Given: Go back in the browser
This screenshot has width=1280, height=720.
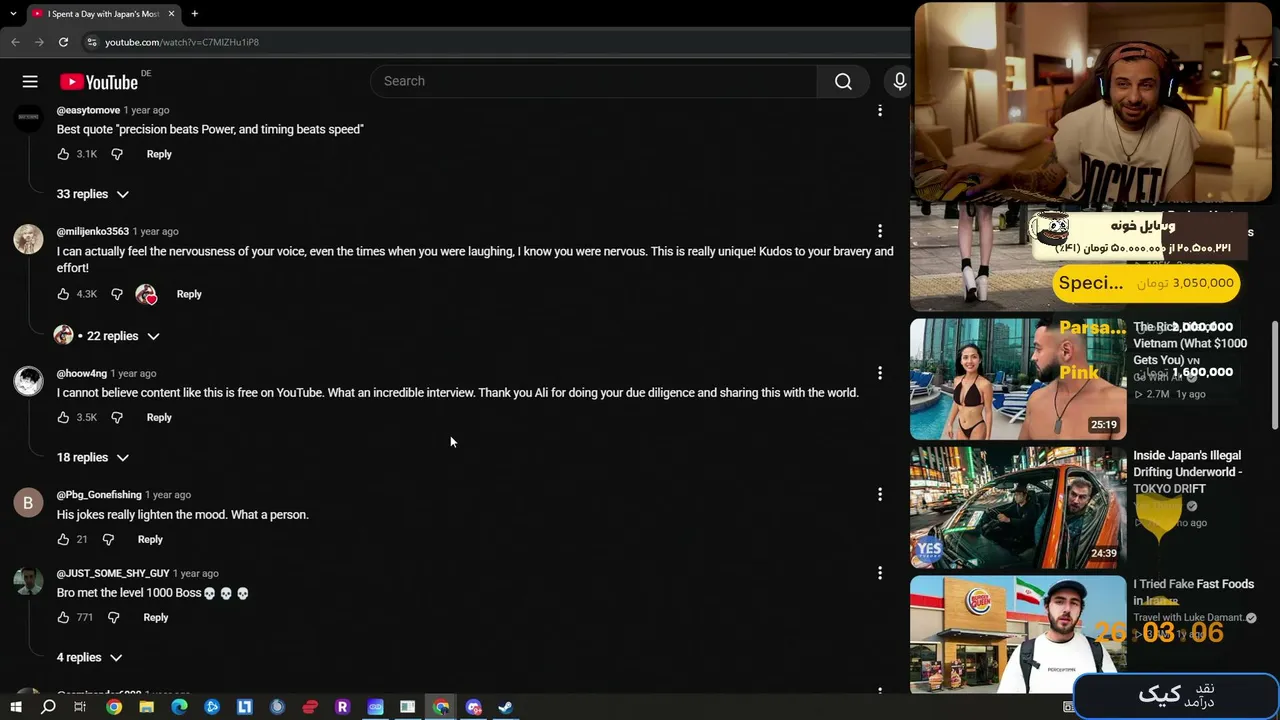Looking at the screenshot, I should pyautogui.click(x=15, y=42).
